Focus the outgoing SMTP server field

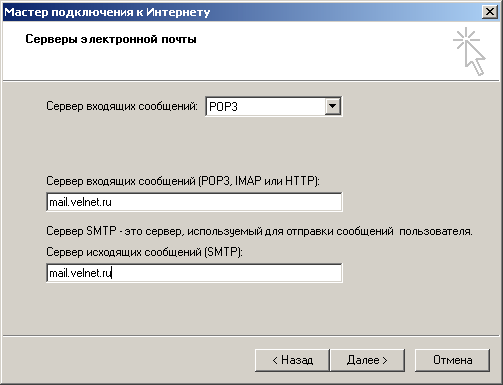[194, 273]
